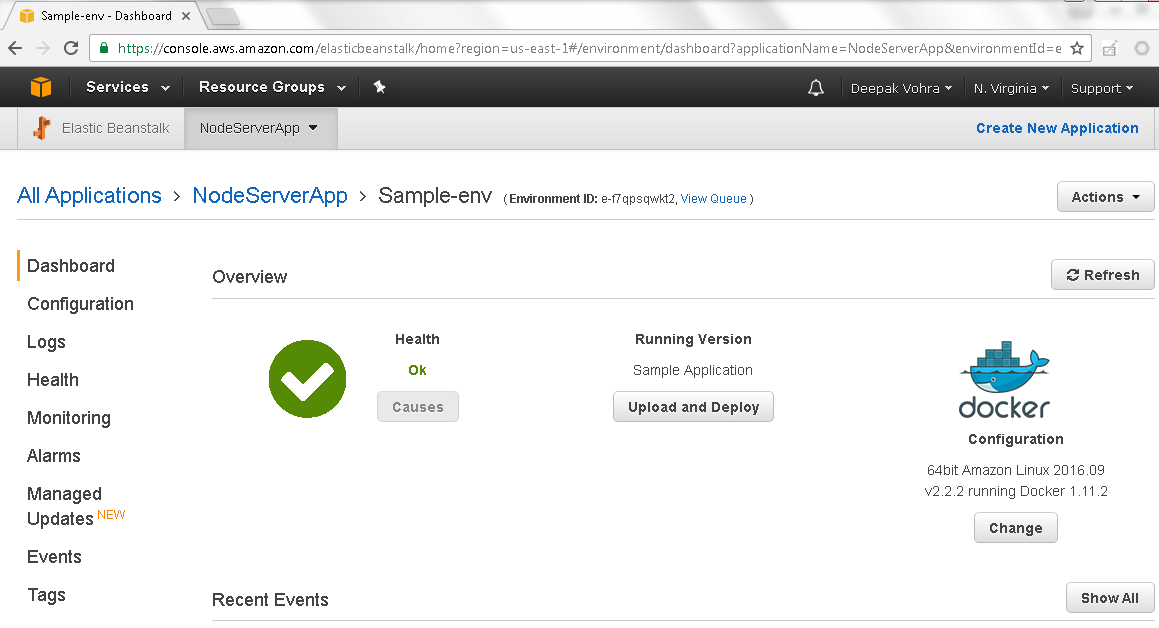1159x628 pixels.
Task: Go back with the browser back arrow
Action: pyautogui.click(x=15, y=49)
